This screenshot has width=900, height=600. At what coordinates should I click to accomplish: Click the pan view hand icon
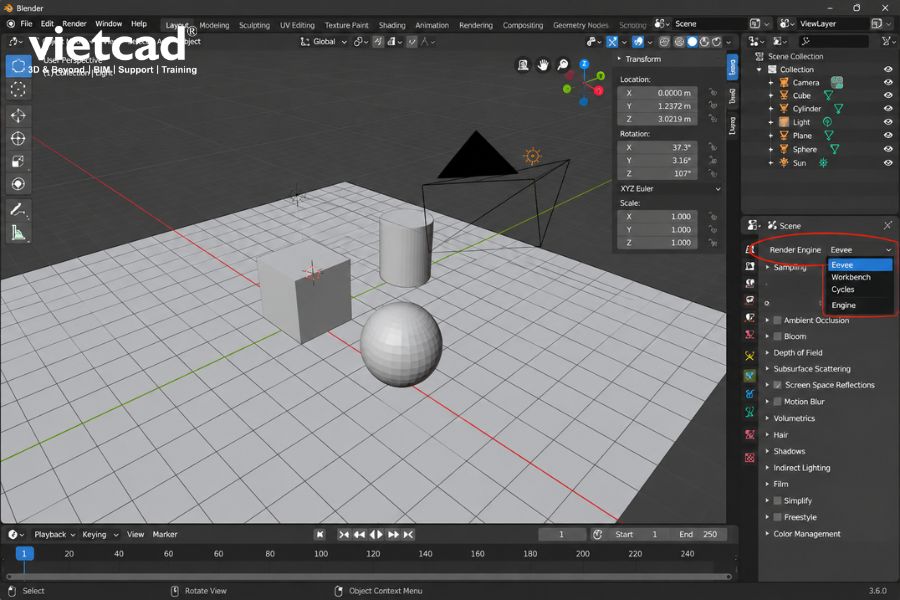(543, 65)
